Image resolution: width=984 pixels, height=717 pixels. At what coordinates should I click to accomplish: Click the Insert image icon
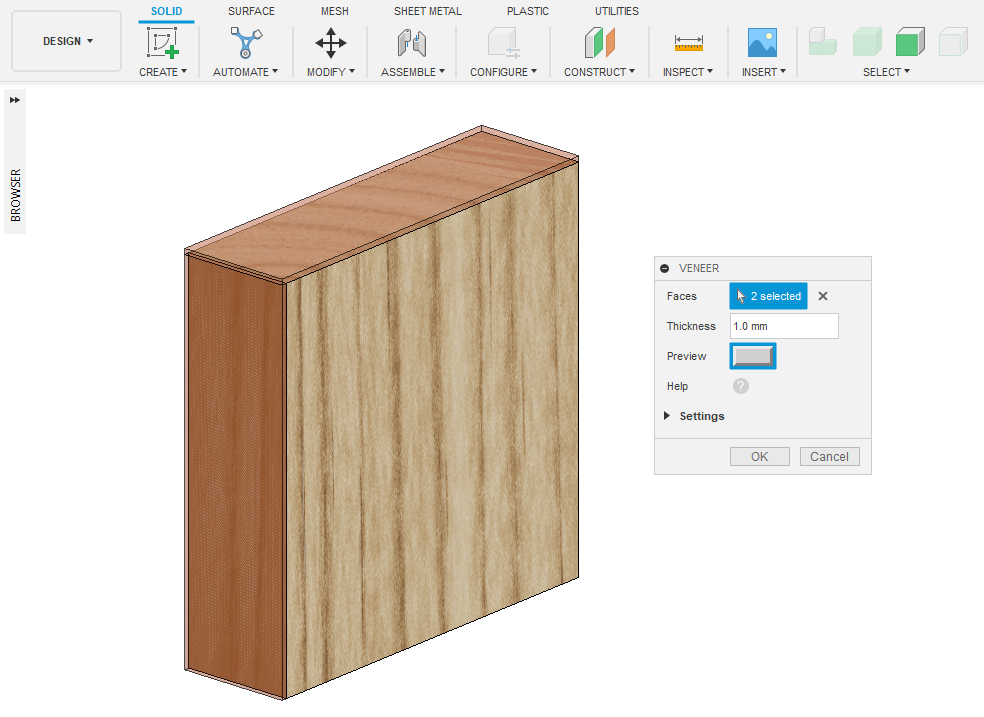(763, 43)
